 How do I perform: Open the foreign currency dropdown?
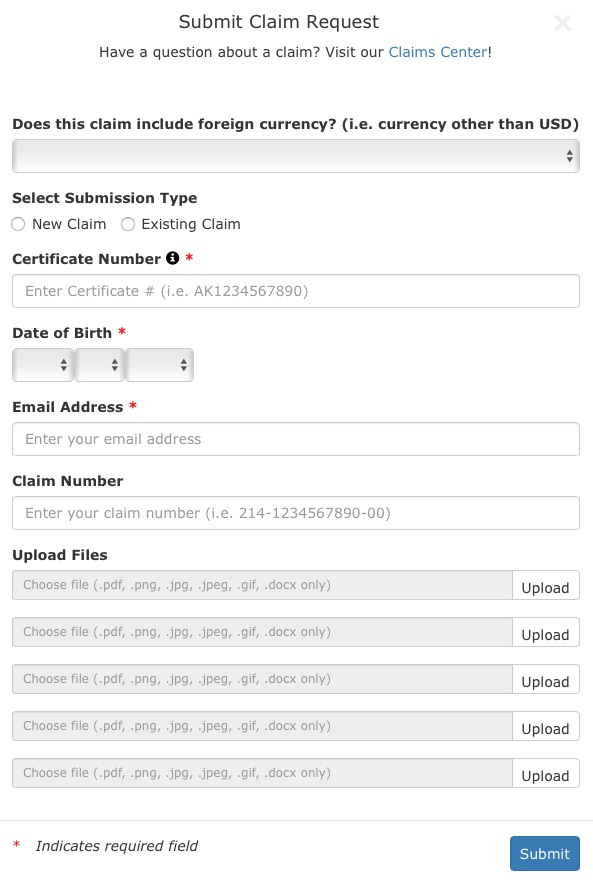(x=296, y=156)
